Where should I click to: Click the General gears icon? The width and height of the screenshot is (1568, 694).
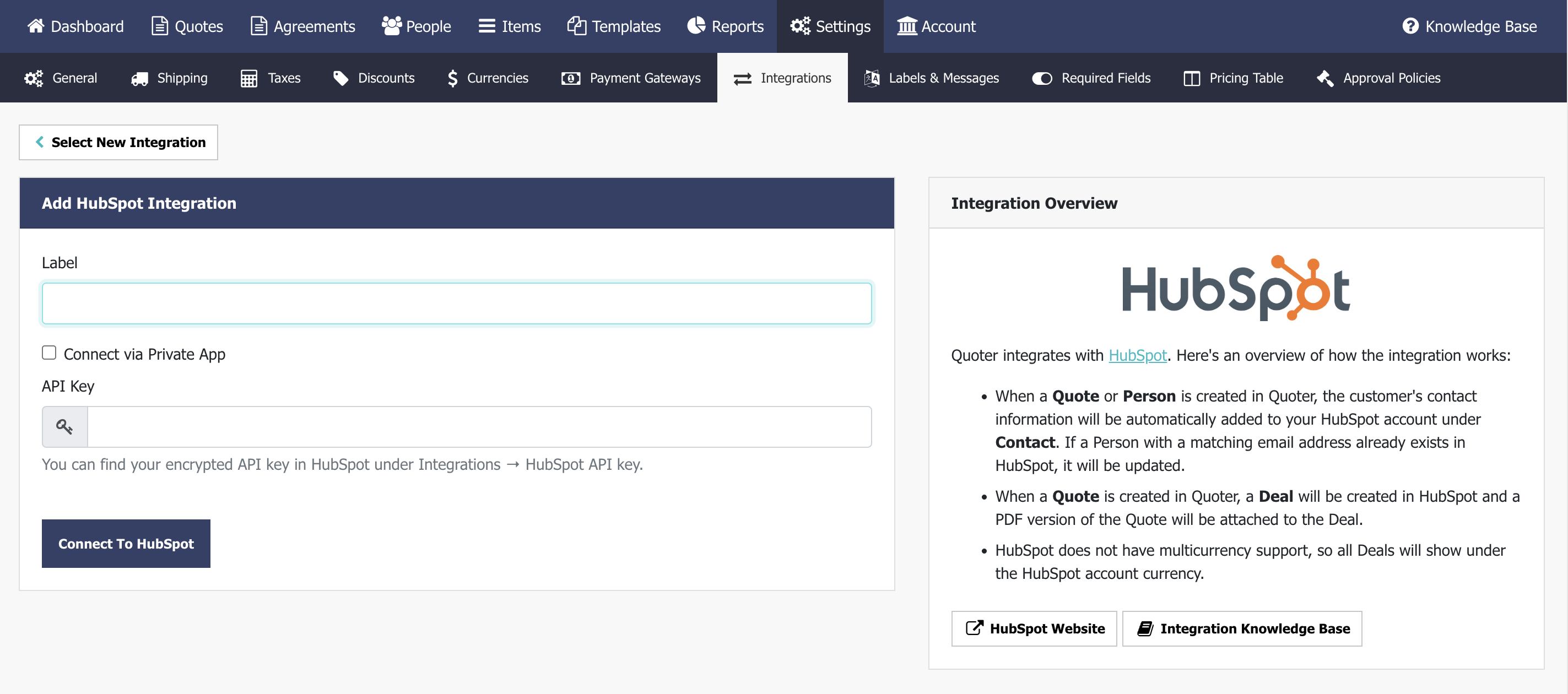(x=34, y=78)
